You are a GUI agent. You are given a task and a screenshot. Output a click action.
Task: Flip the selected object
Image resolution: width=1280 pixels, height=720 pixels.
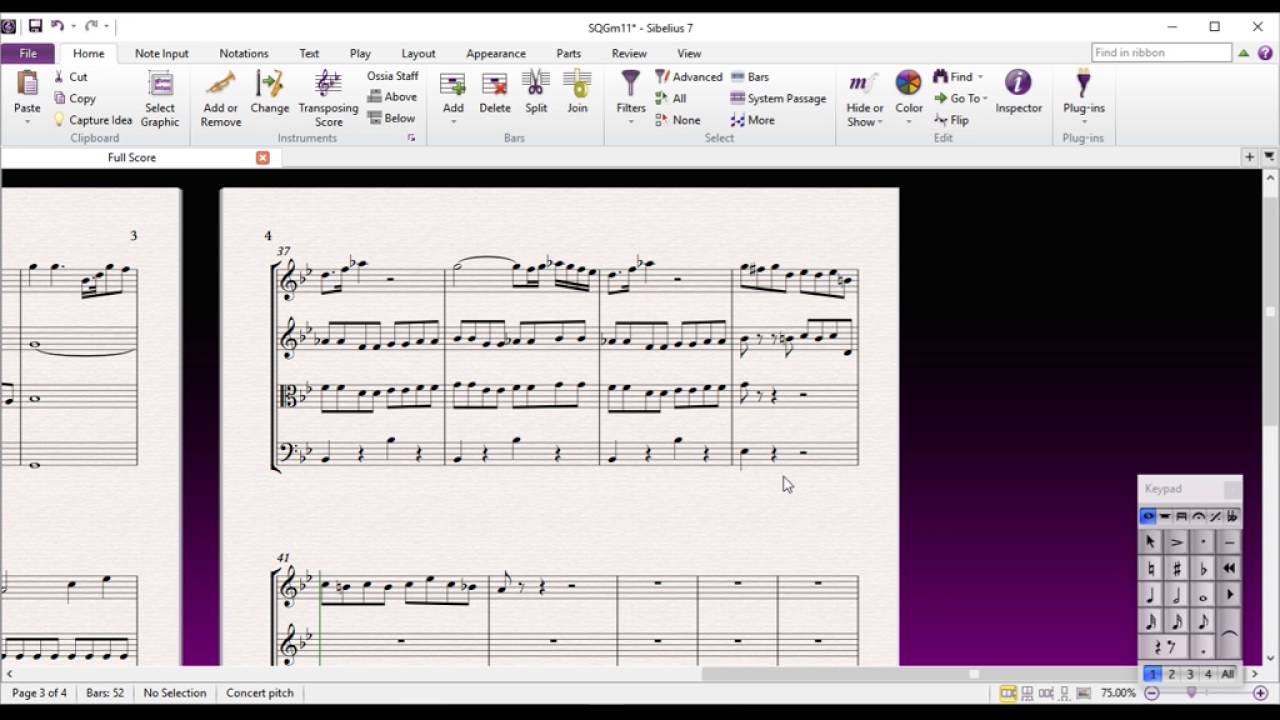click(x=951, y=120)
